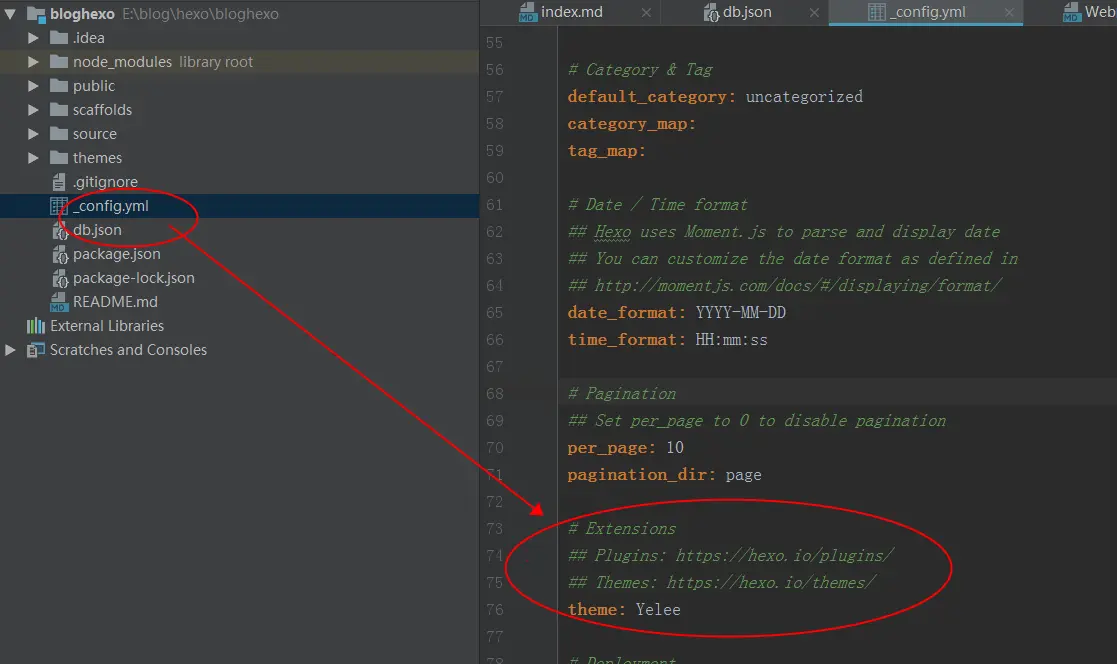Click the package.json file icon
This screenshot has height=664, width=1117.
tap(61, 254)
